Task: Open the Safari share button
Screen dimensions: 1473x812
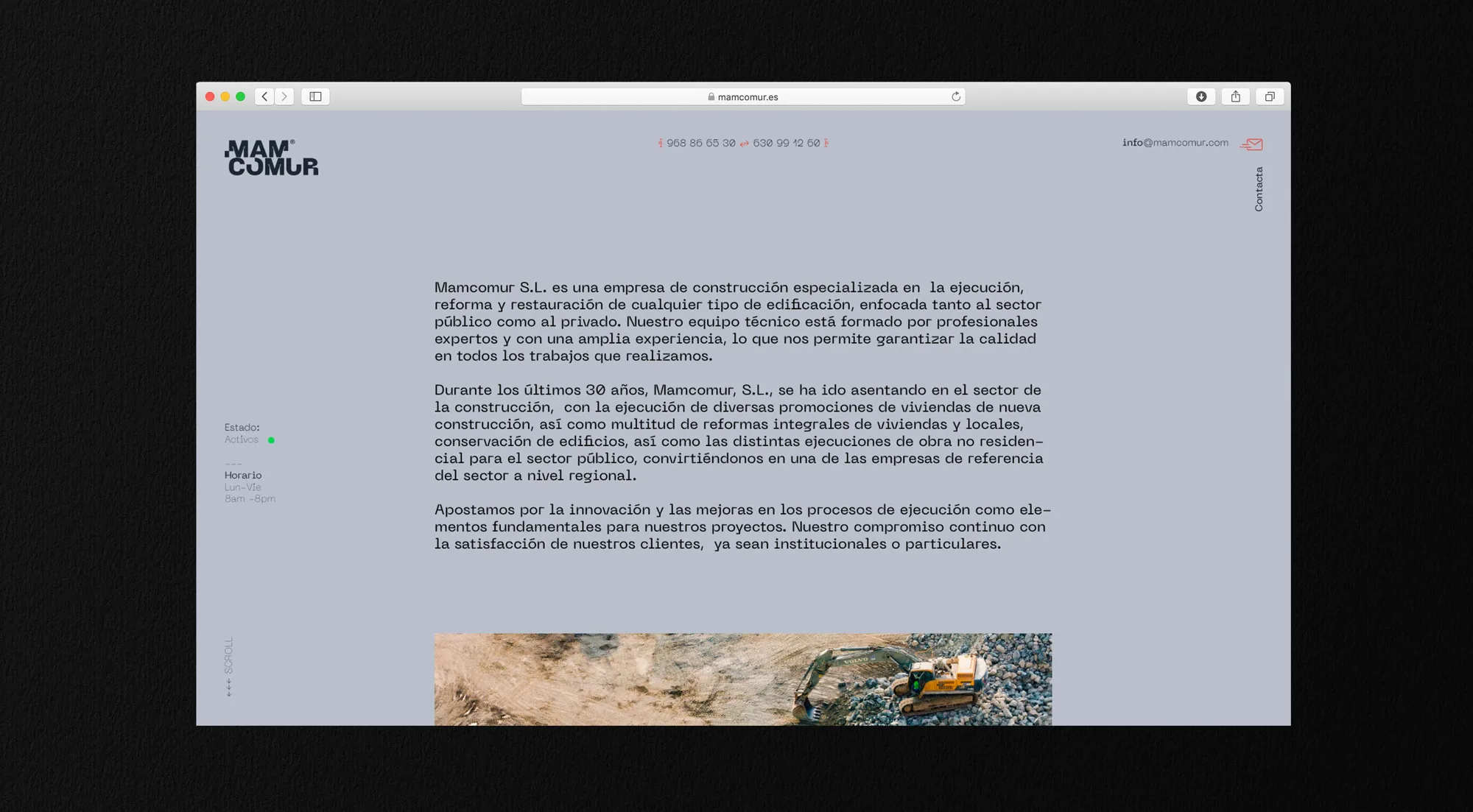Action: (x=1236, y=96)
